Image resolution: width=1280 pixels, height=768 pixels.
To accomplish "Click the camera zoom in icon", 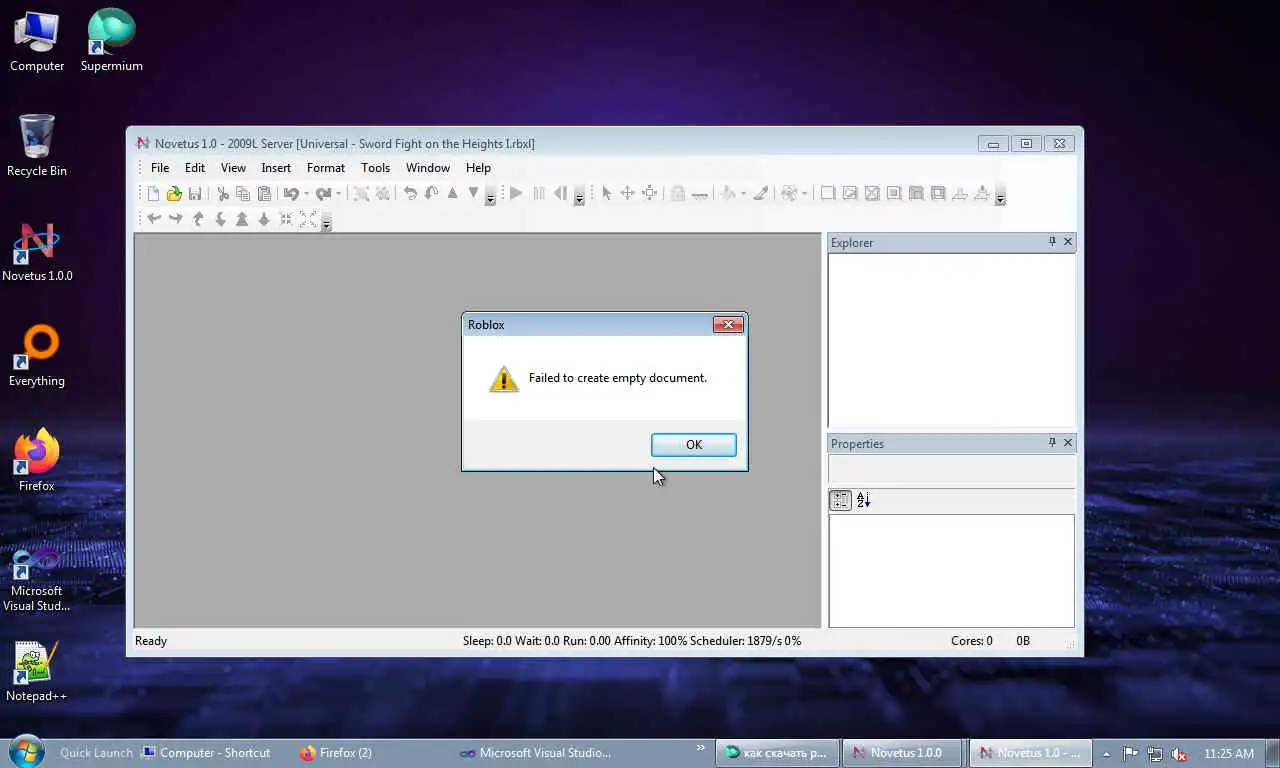I will (x=242, y=219).
